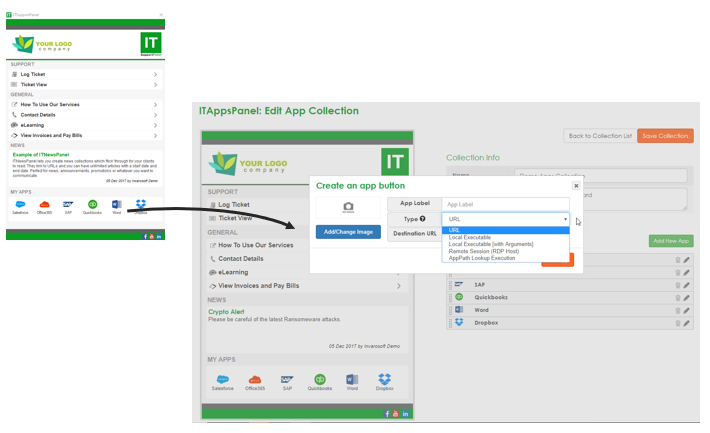Pick AppPath Lookup Execution option
The width and height of the screenshot is (710, 433).
tap(483, 258)
